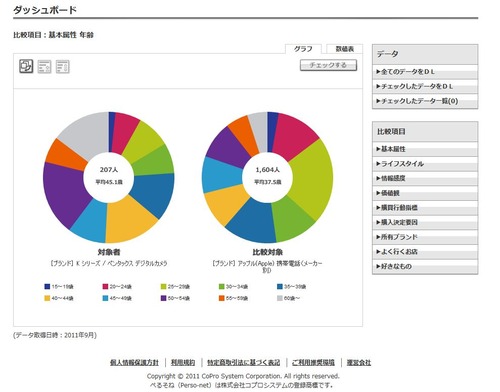The height and width of the screenshot is (392, 500).
Task: Expand the 購買行動指標 comparison item
Action: pos(425,208)
